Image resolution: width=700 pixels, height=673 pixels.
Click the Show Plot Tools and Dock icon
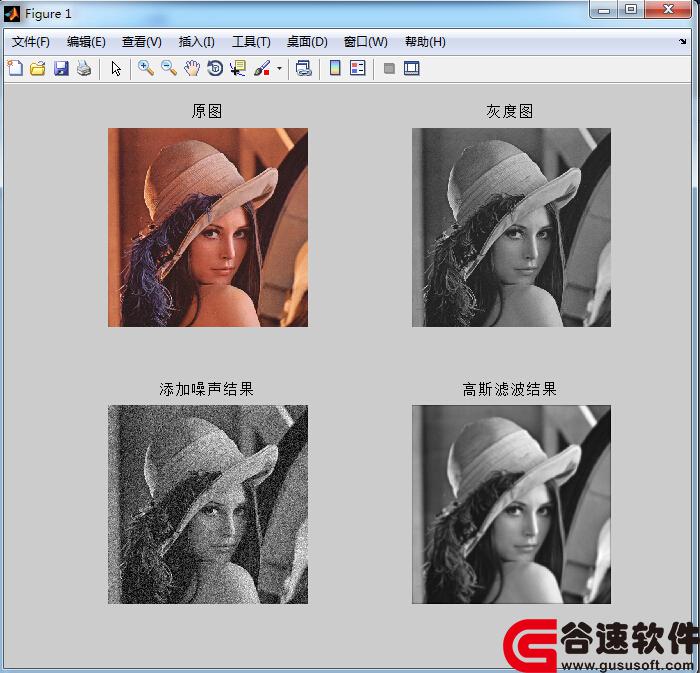411,68
